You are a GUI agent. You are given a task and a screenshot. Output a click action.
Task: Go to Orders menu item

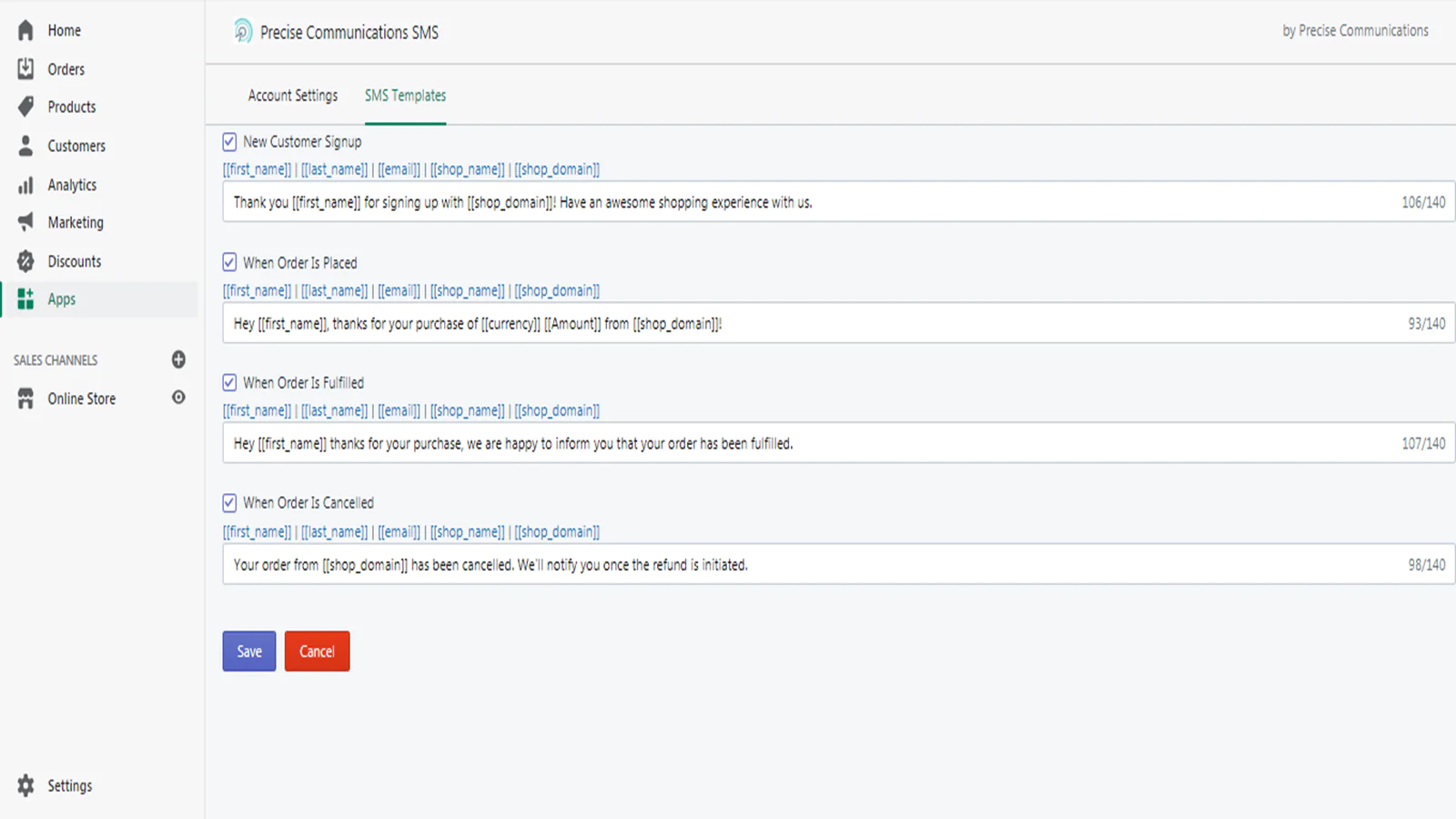66,69
